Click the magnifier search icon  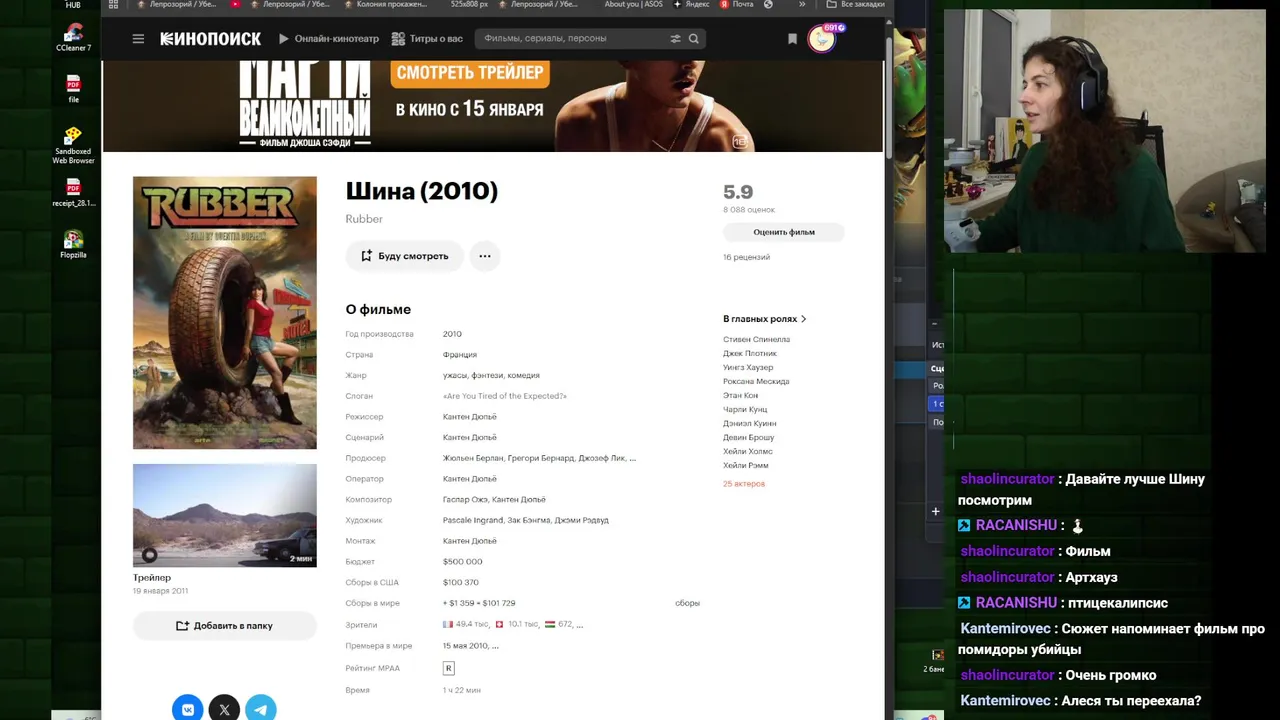coord(694,39)
